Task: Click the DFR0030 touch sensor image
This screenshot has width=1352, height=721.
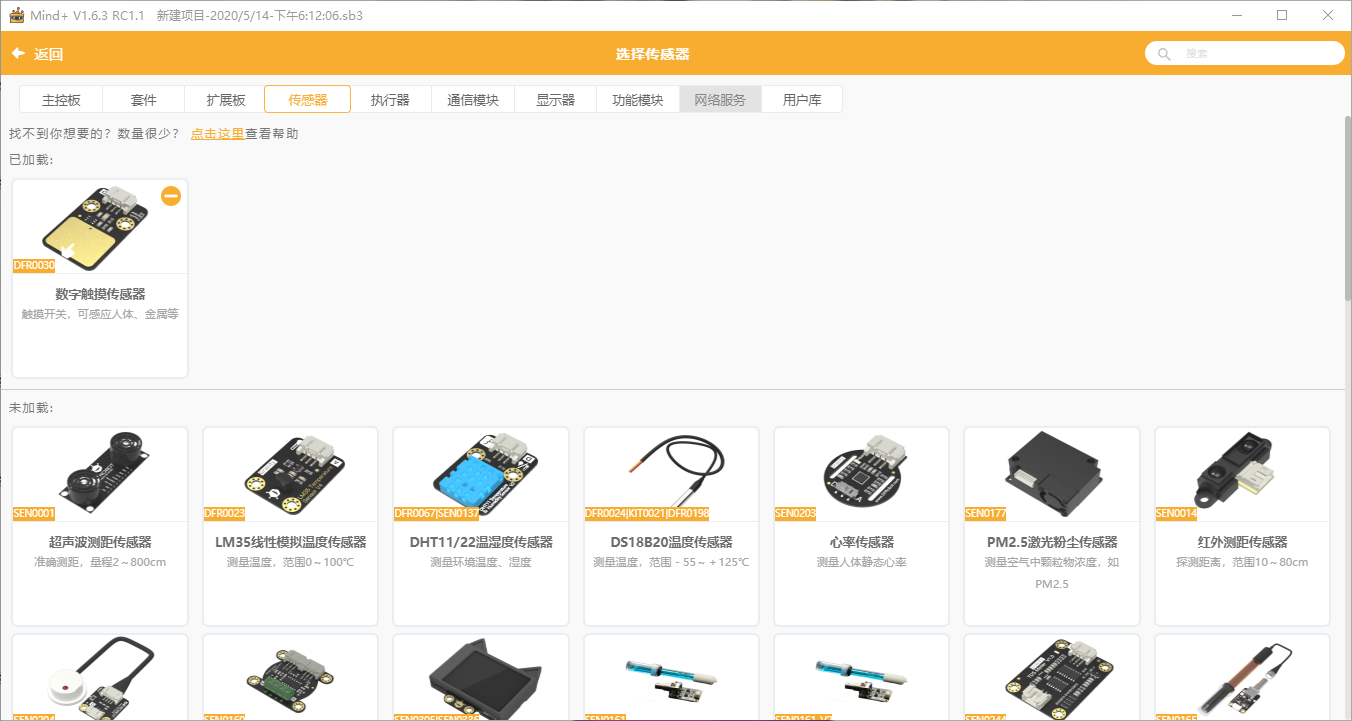Action: click(x=100, y=226)
